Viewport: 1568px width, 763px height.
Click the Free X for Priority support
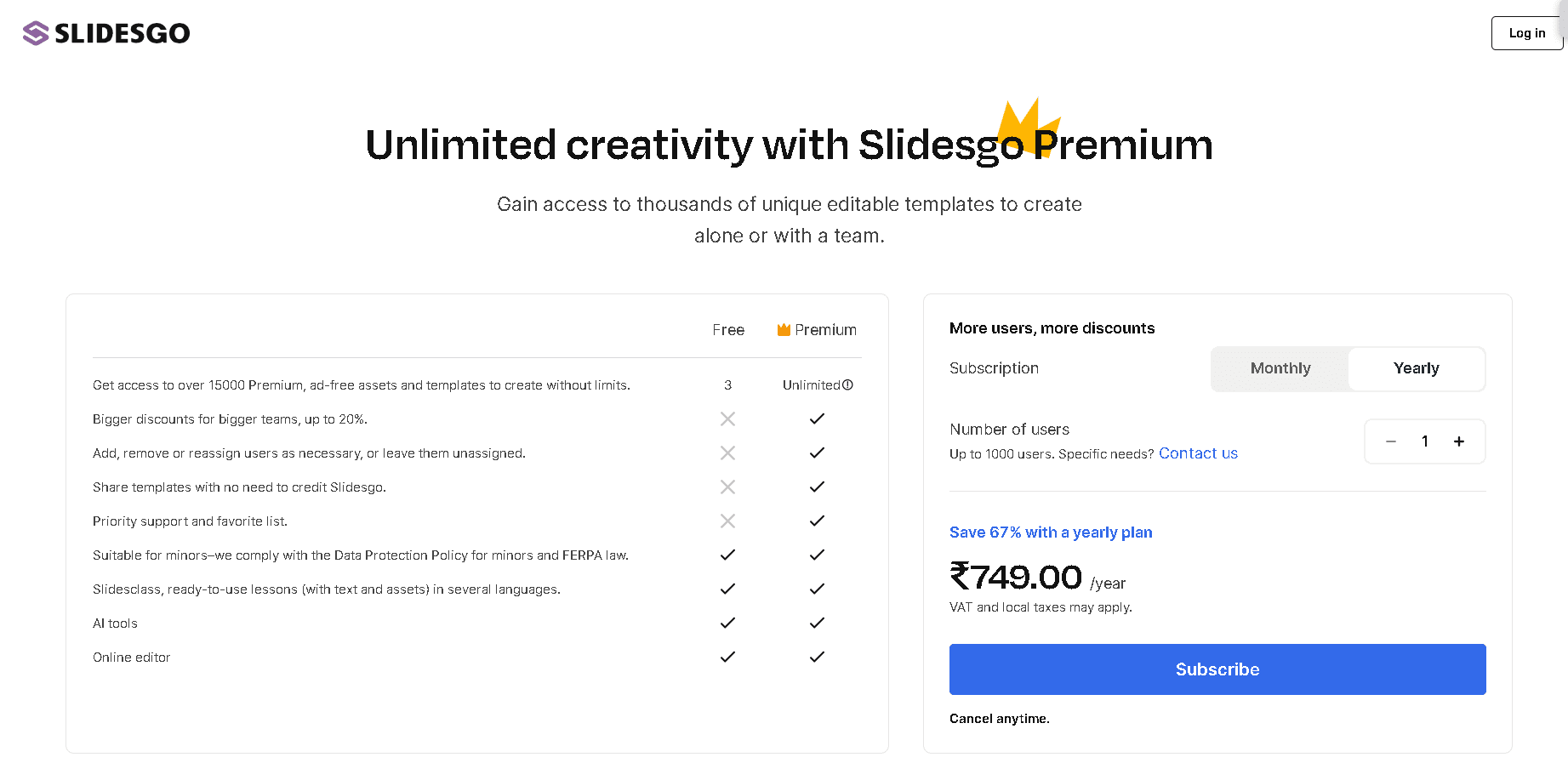tap(727, 521)
